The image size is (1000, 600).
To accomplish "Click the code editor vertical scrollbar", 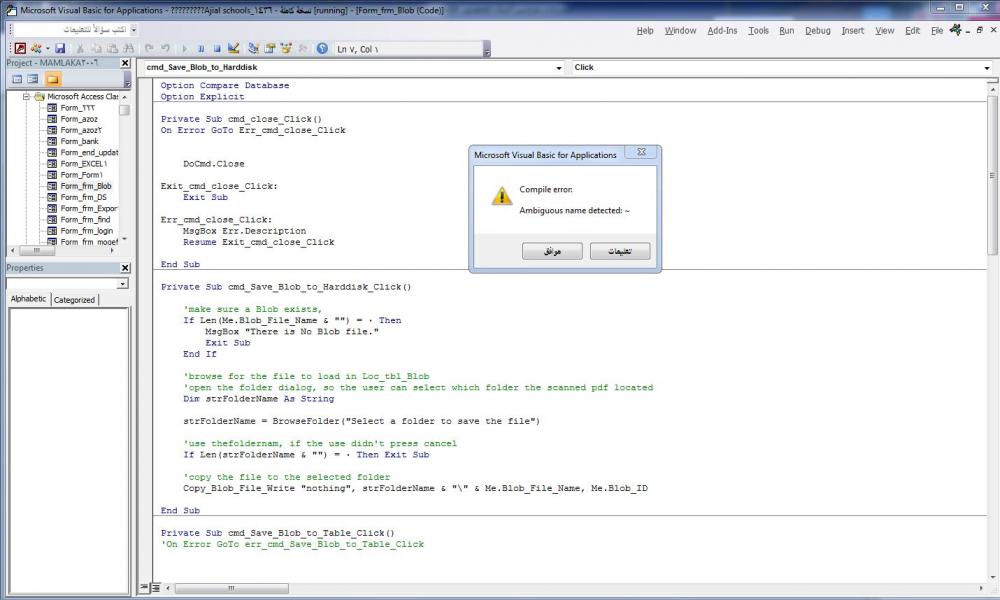I will (x=992, y=332).
